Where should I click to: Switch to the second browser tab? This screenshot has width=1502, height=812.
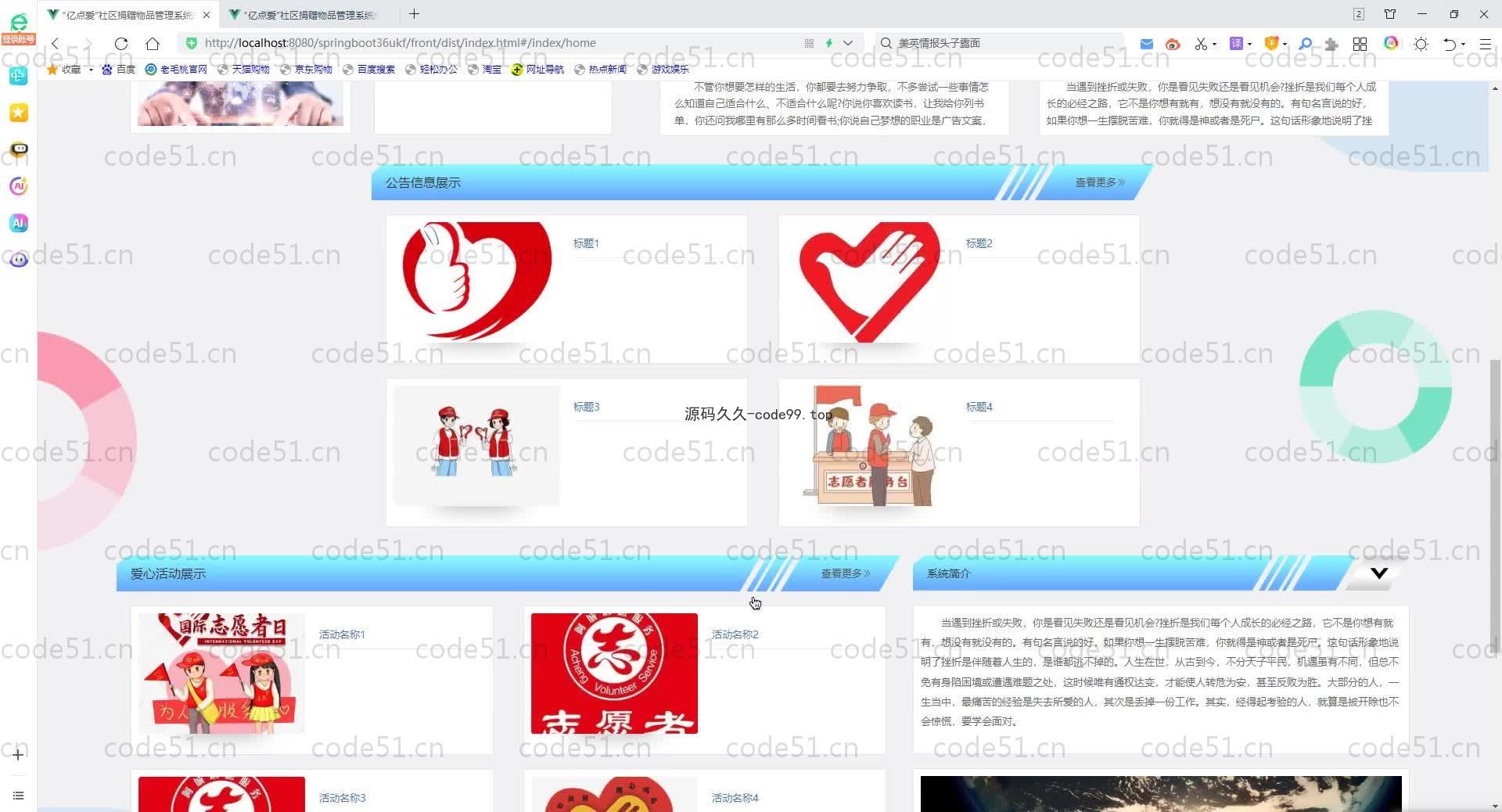[x=310, y=15]
